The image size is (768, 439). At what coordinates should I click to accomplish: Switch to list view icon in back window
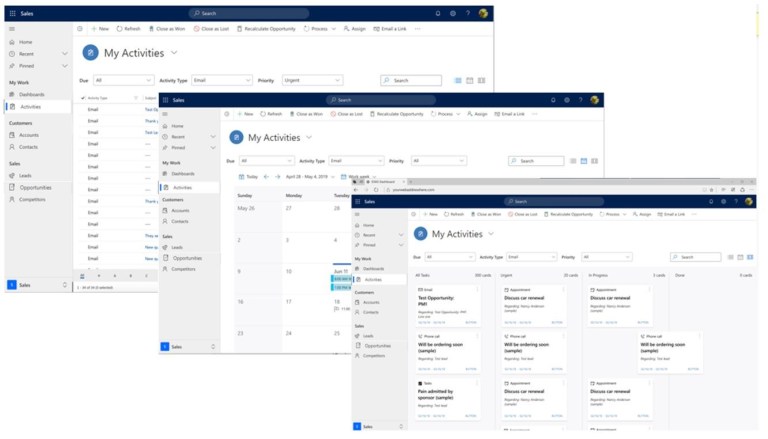pyautogui.click(x=458, y=80)
